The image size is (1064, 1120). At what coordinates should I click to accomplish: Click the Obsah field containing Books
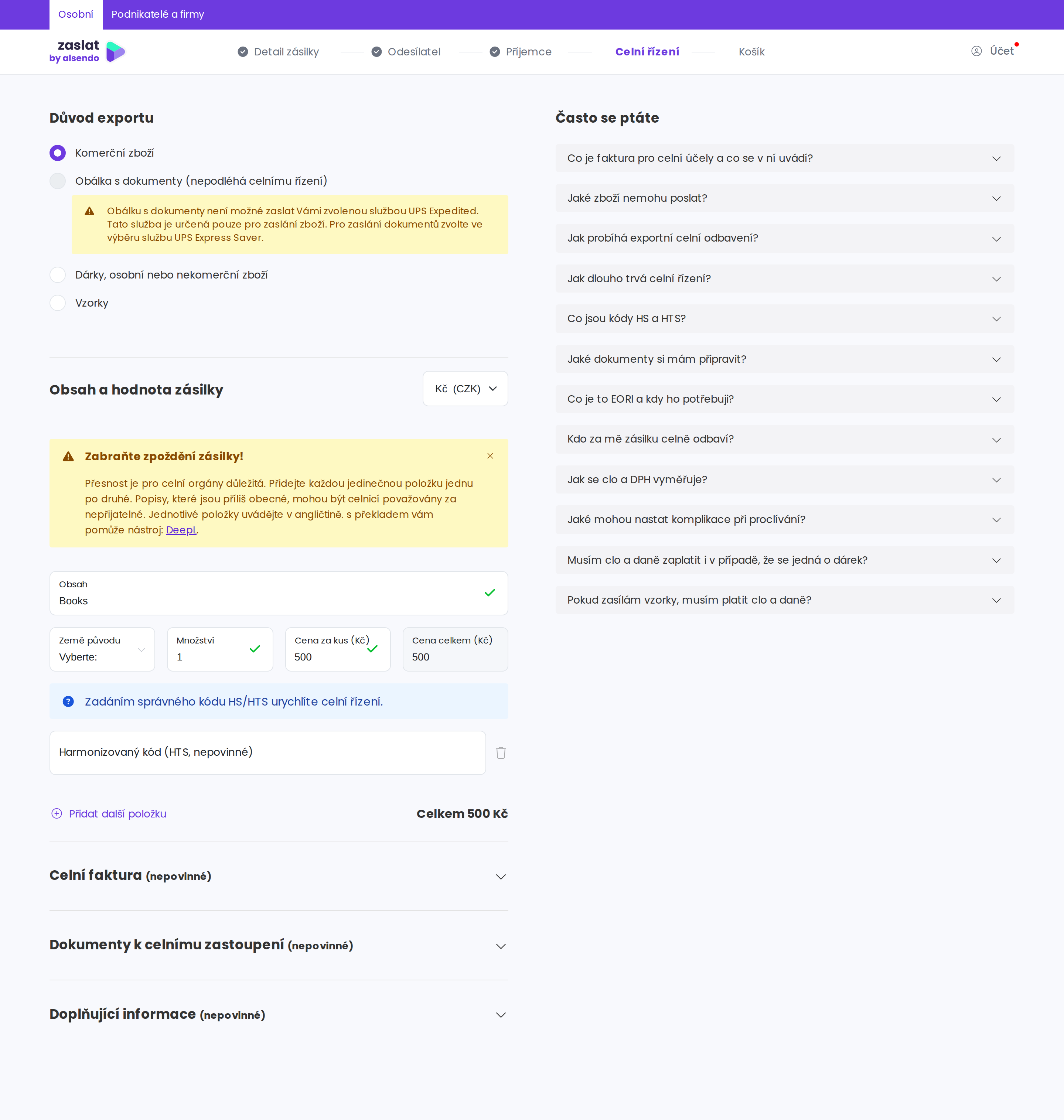279,593
